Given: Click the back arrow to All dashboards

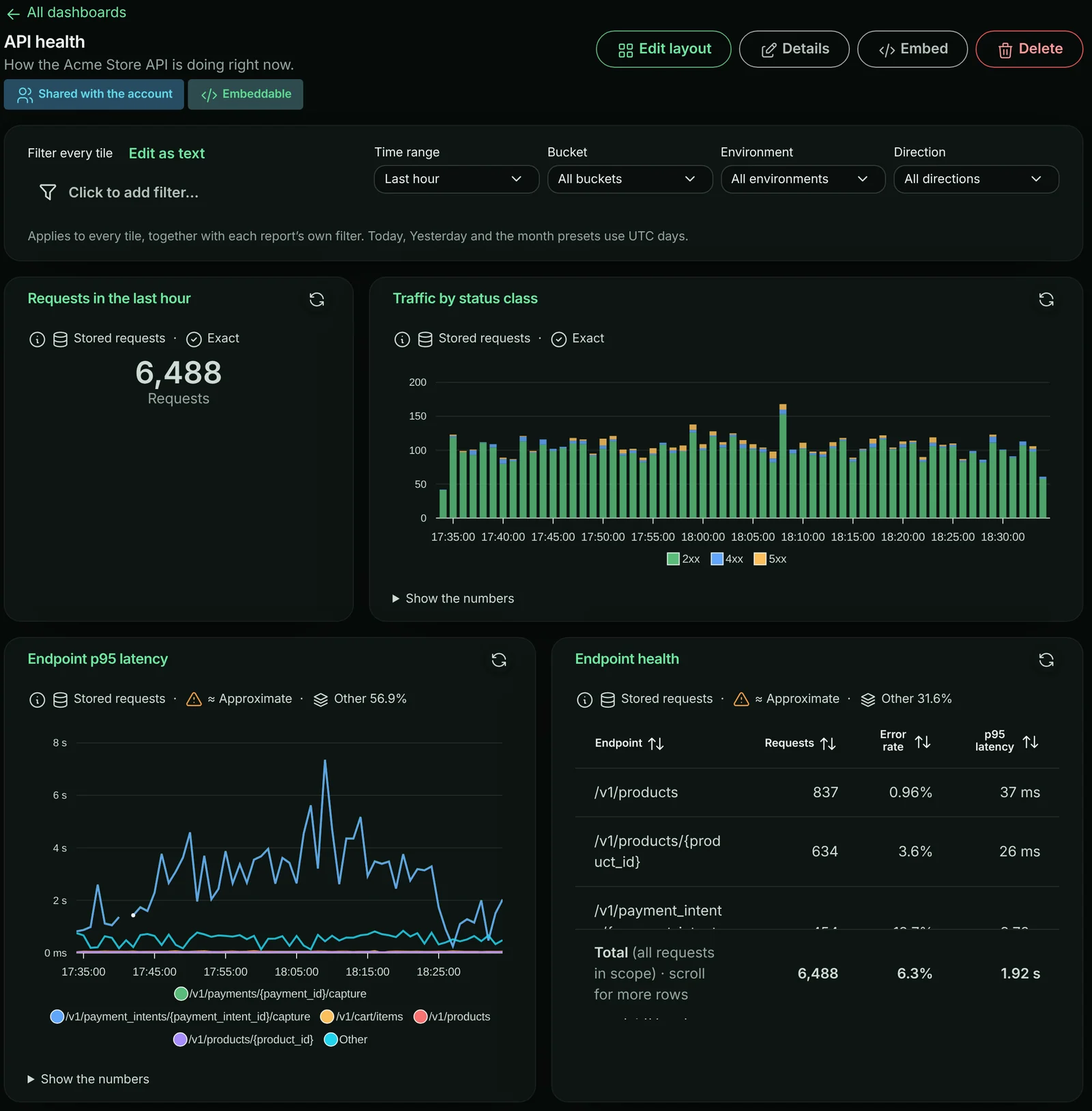Looking at the screenshot, I should 13,13.
